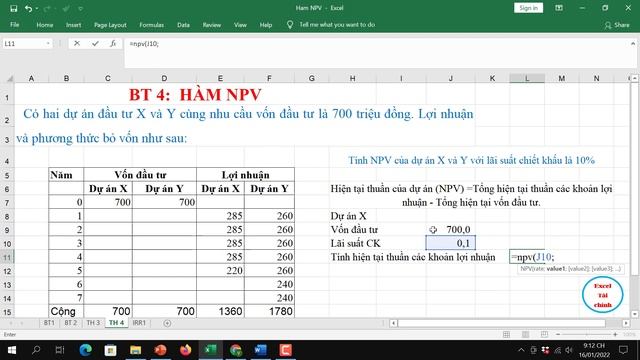Switch to the Insert ribbon tab
640x360 pixels.
click(73, 25)
